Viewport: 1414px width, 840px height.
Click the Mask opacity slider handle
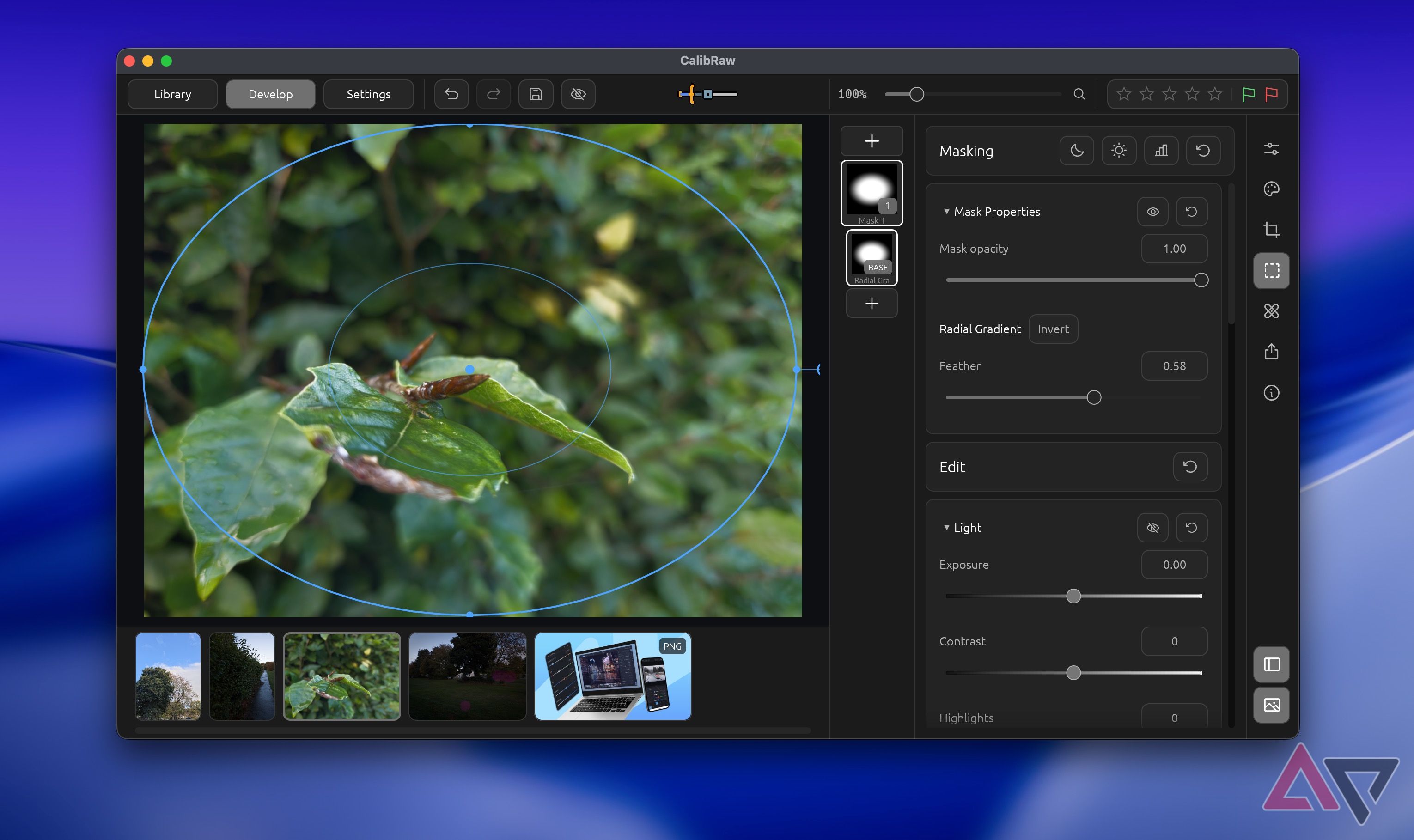pyautogui.click(x=1201, y=280)
